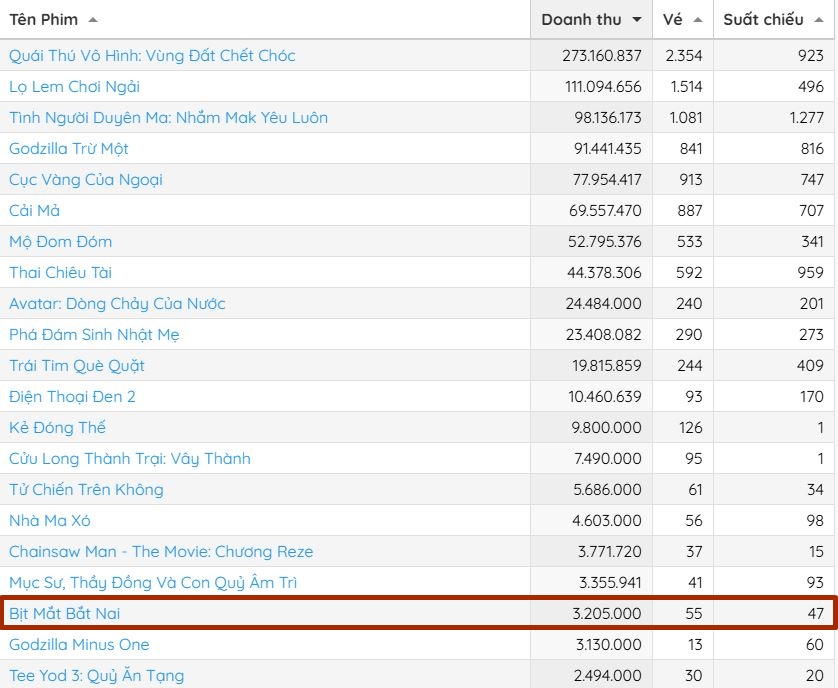Sort table by Tên Phim header
The image size is (838, 688).
44,20
